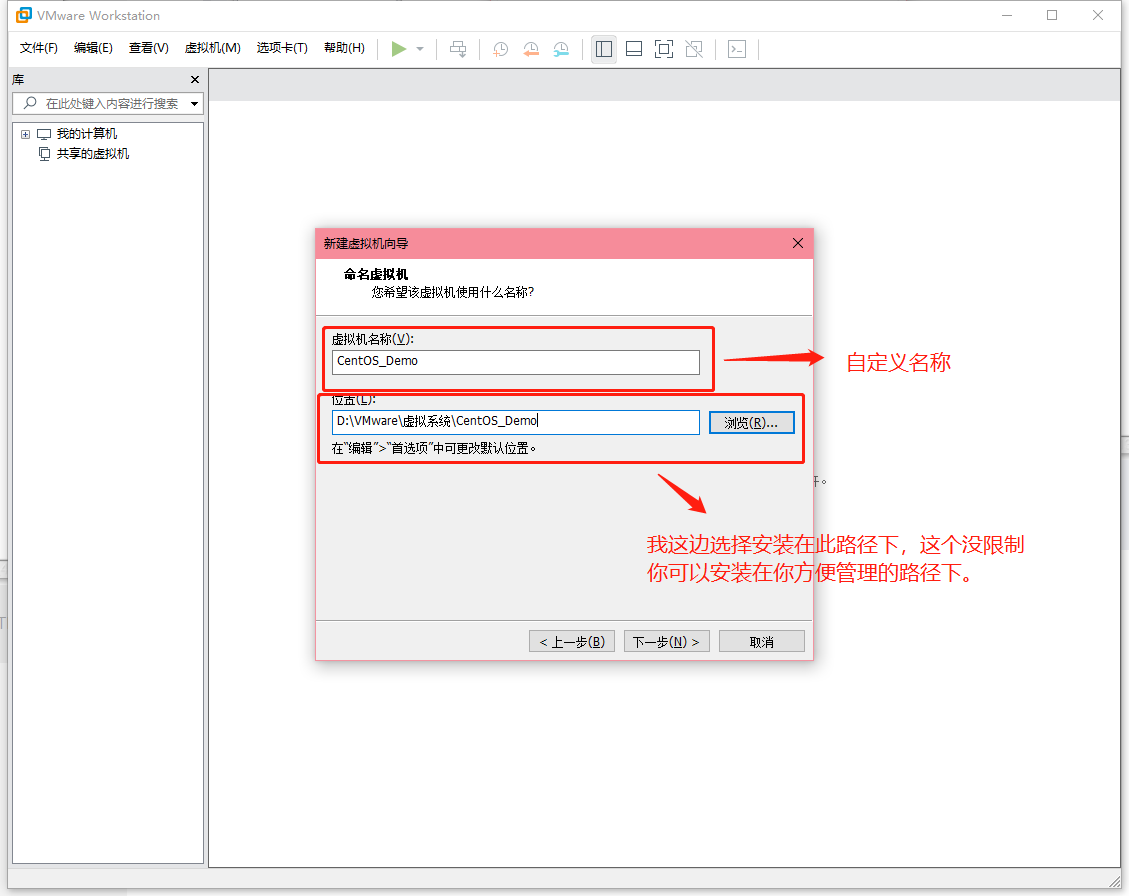The image size is (1129, 896).
Task: Click the 虚拟机名称 input with CentOS_Demo
Action: pyautogui.click(x=516, y=362)
